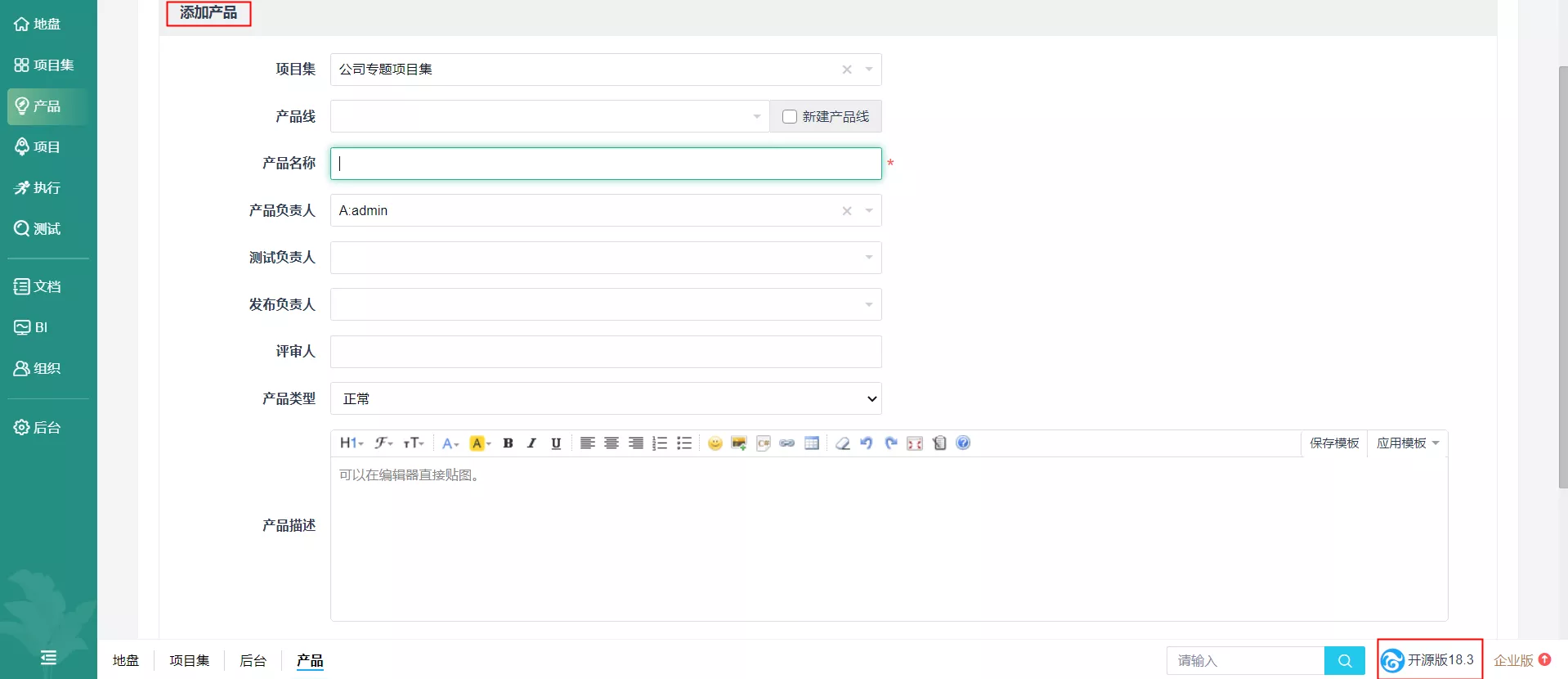Open the 产品线 dropdown
This screenshot has width=1568, height=679.
click(x=550, y=116)
